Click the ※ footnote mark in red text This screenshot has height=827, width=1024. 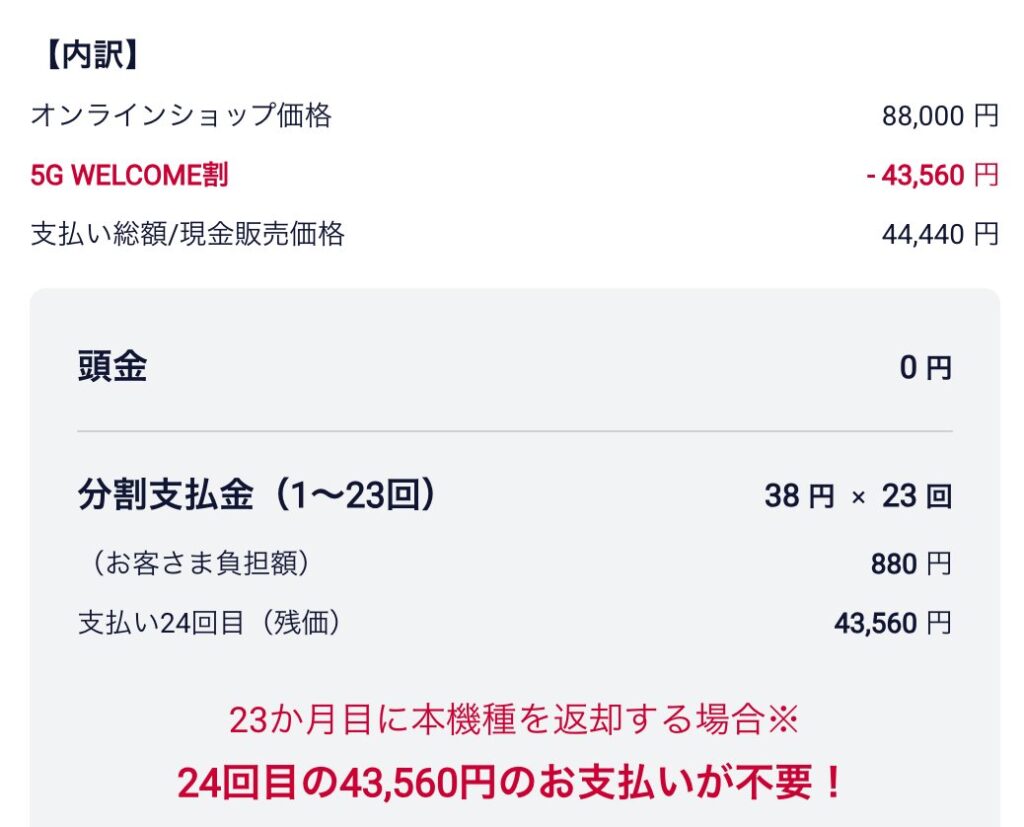coord(784,720)
